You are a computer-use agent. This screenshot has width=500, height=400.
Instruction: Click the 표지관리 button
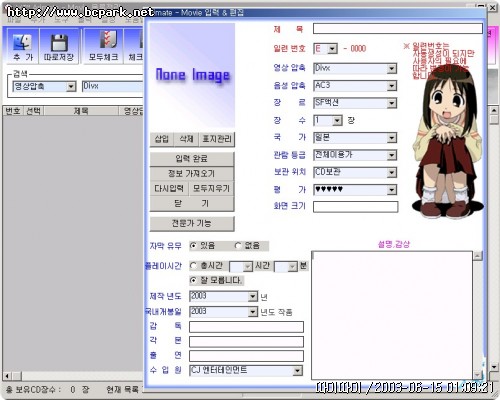[x=217, y=139]
